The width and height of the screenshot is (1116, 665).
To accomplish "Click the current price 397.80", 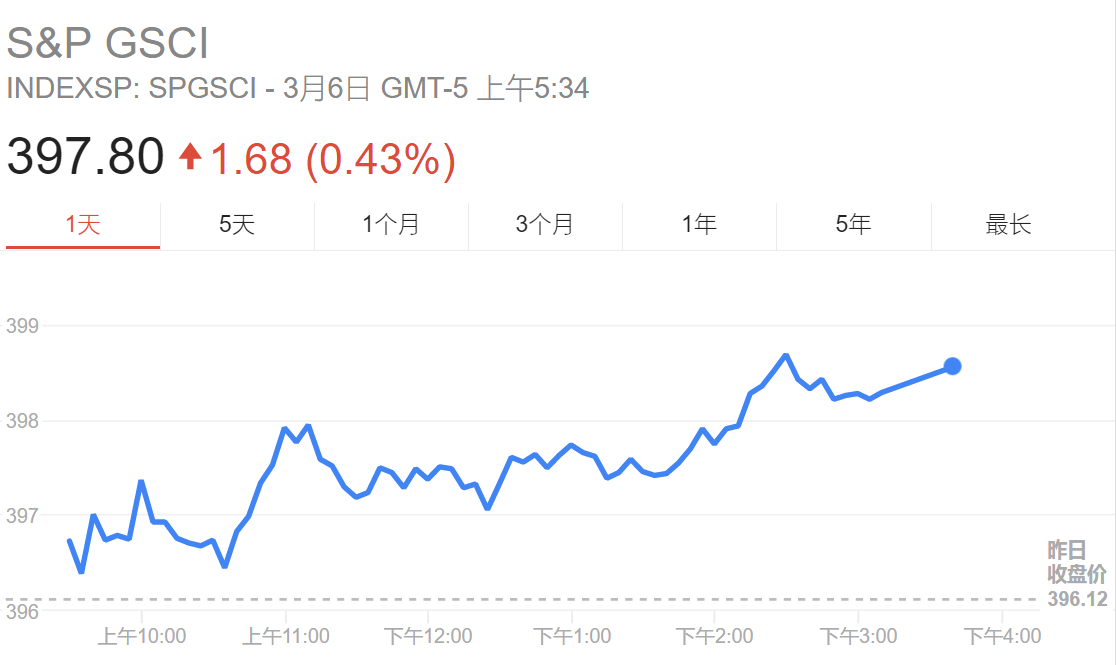I will tap(85, 157).
